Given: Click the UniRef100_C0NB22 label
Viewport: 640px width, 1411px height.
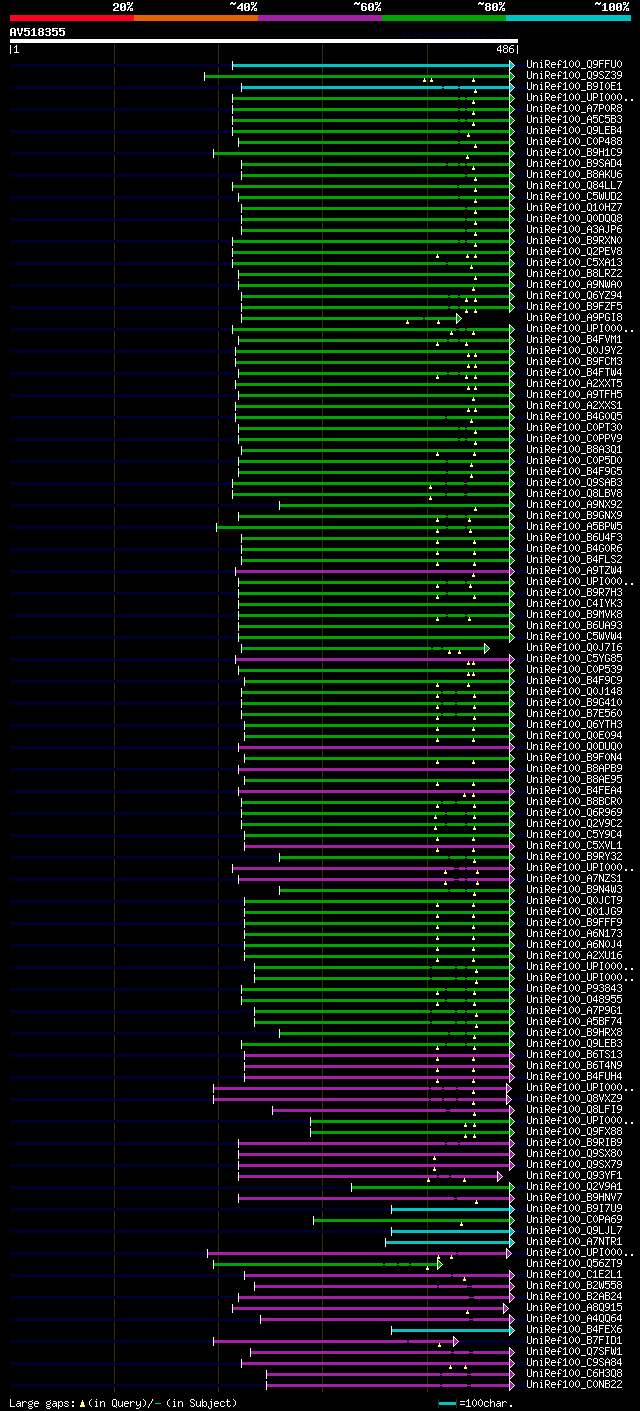Looking at the screenshot, I should tap(574, 1385).
